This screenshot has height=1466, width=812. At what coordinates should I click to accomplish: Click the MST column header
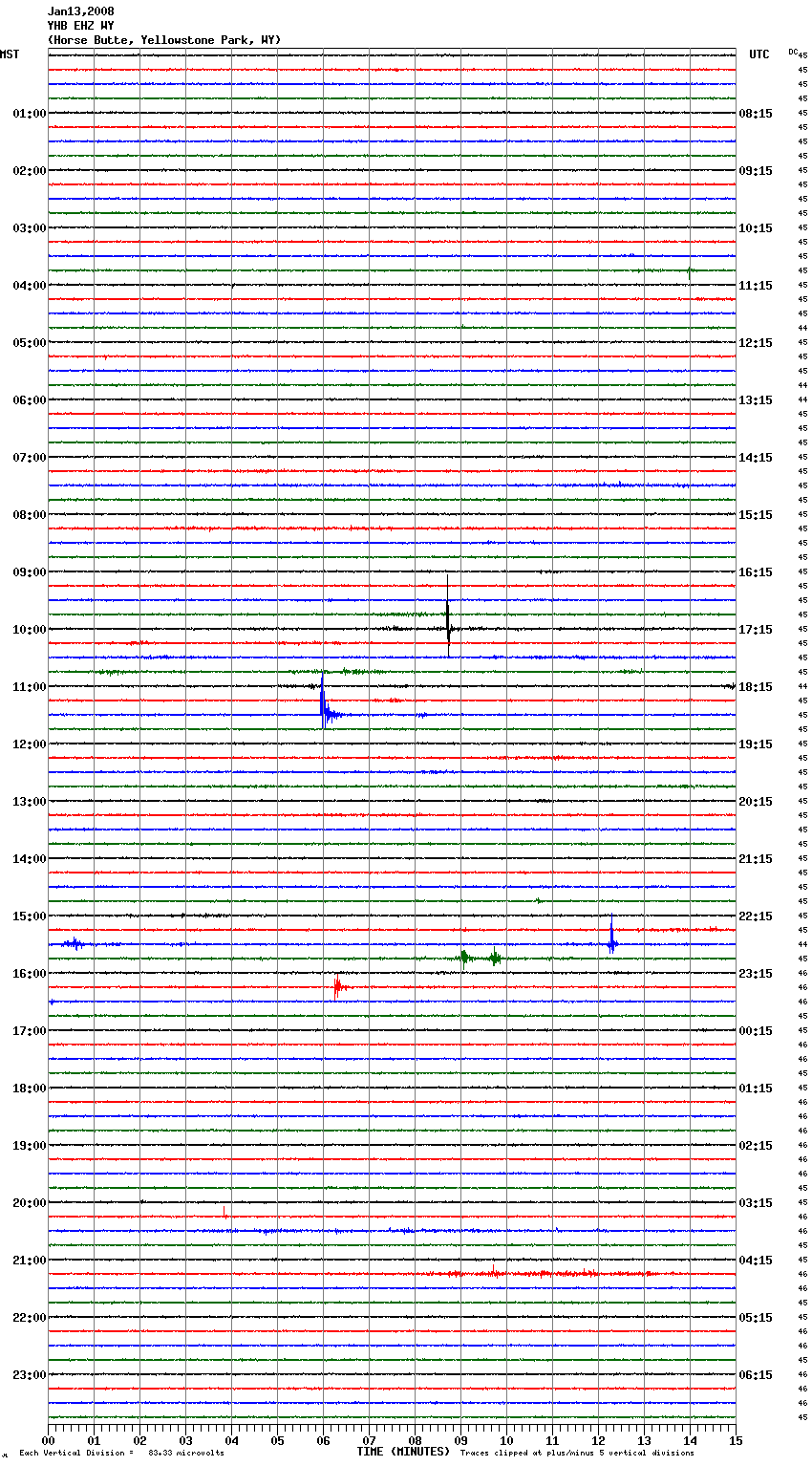coord(10,54)
